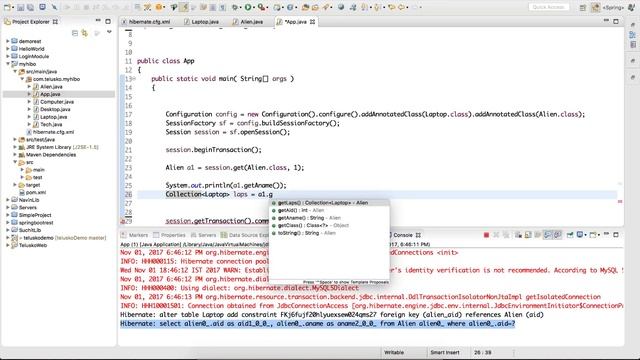The width and height of the screenshot is (640, 360).
Task: Collapse the com.telusko.myhibo package
Action: coord(22,79)
